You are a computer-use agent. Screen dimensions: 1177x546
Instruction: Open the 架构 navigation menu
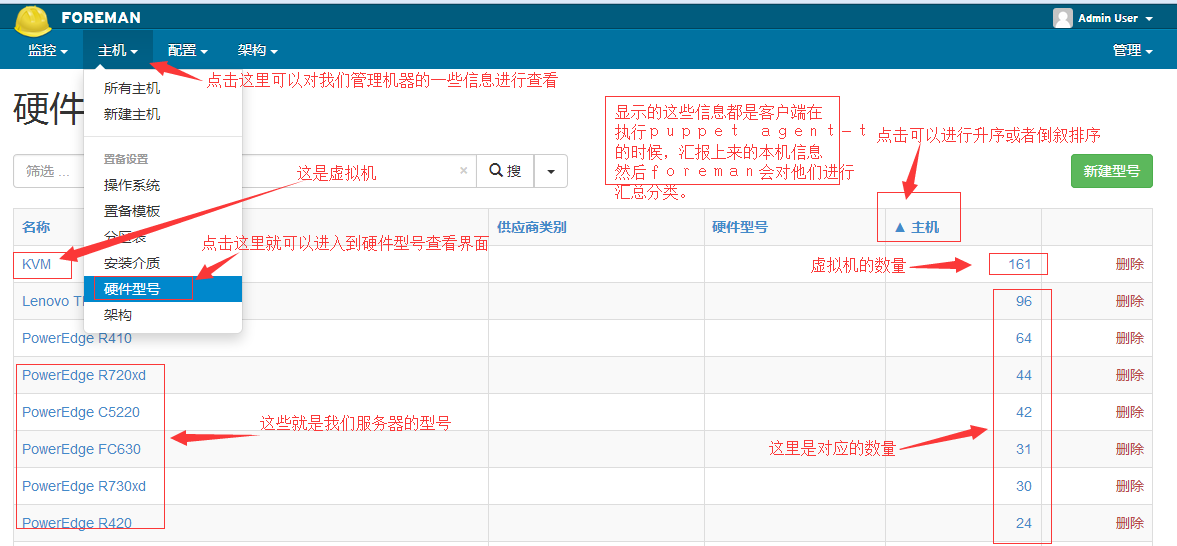tap(258, 50)
